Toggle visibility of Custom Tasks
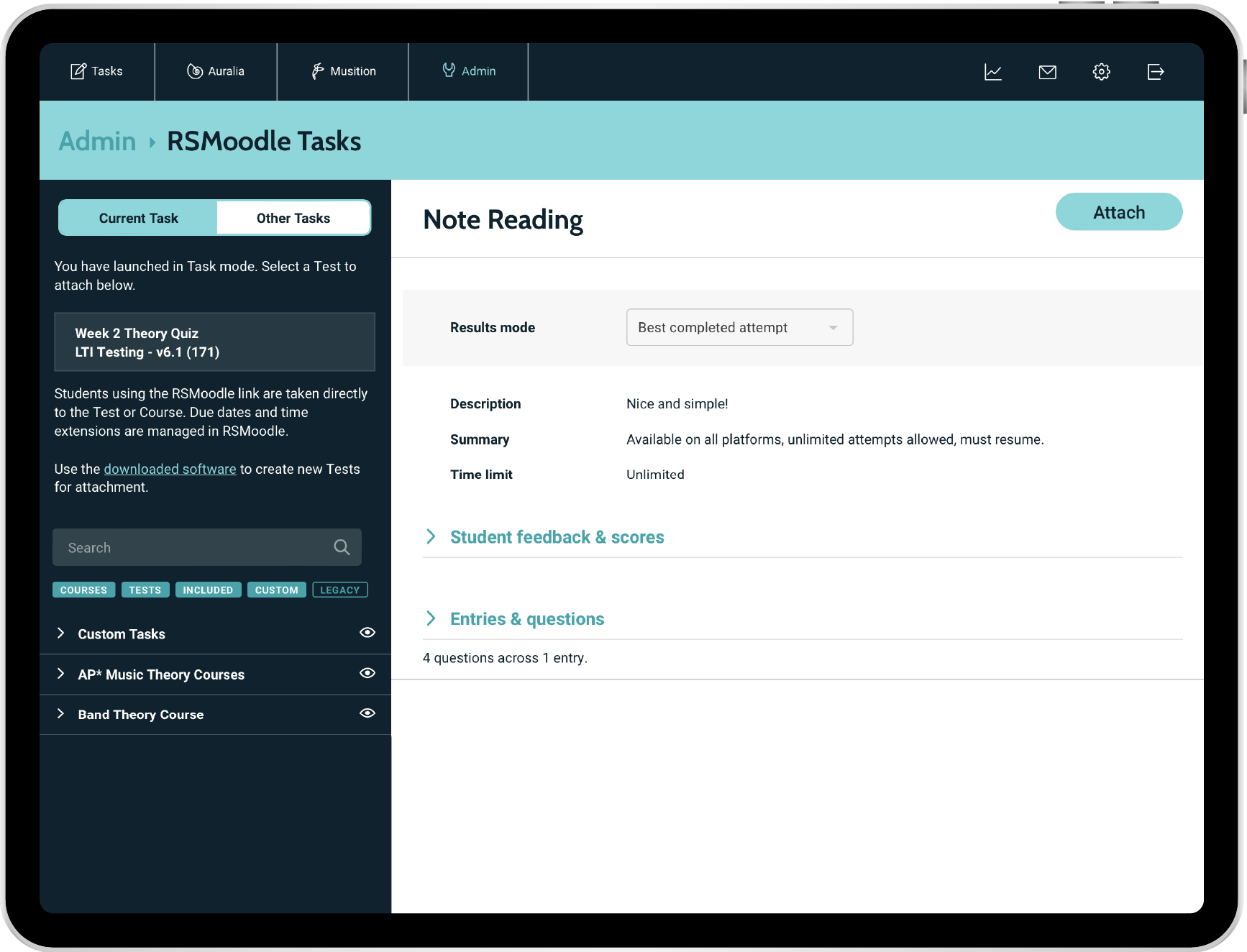The width and height of the screenshot is (1247, 952). [x=367, y=633]
